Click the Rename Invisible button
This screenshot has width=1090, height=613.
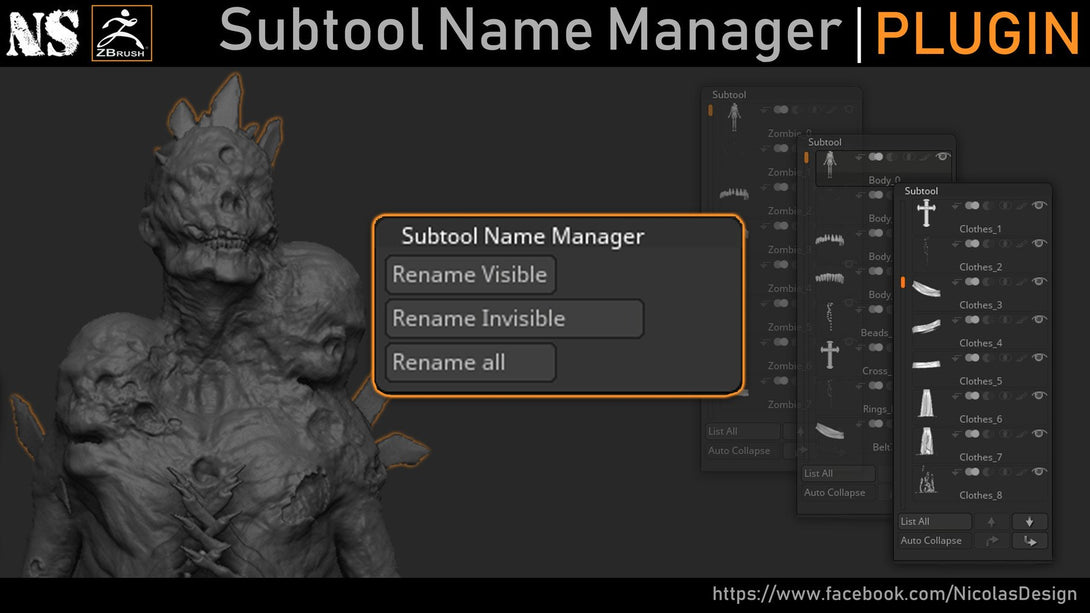pos(514,318)
